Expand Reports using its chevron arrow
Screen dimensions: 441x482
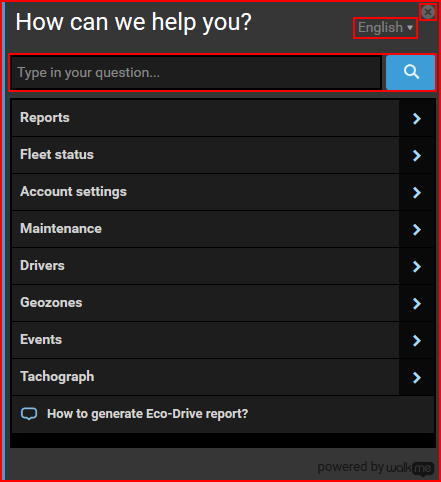click(x=417, y=118)
